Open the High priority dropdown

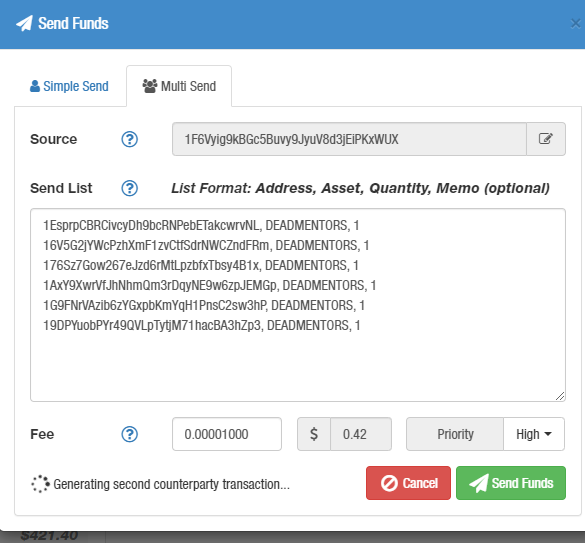click(x=534, y=434)
